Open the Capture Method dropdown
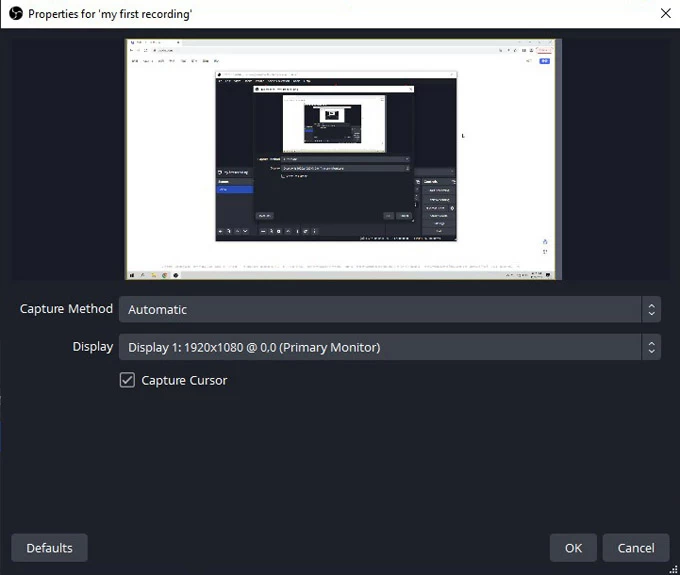 389,310
